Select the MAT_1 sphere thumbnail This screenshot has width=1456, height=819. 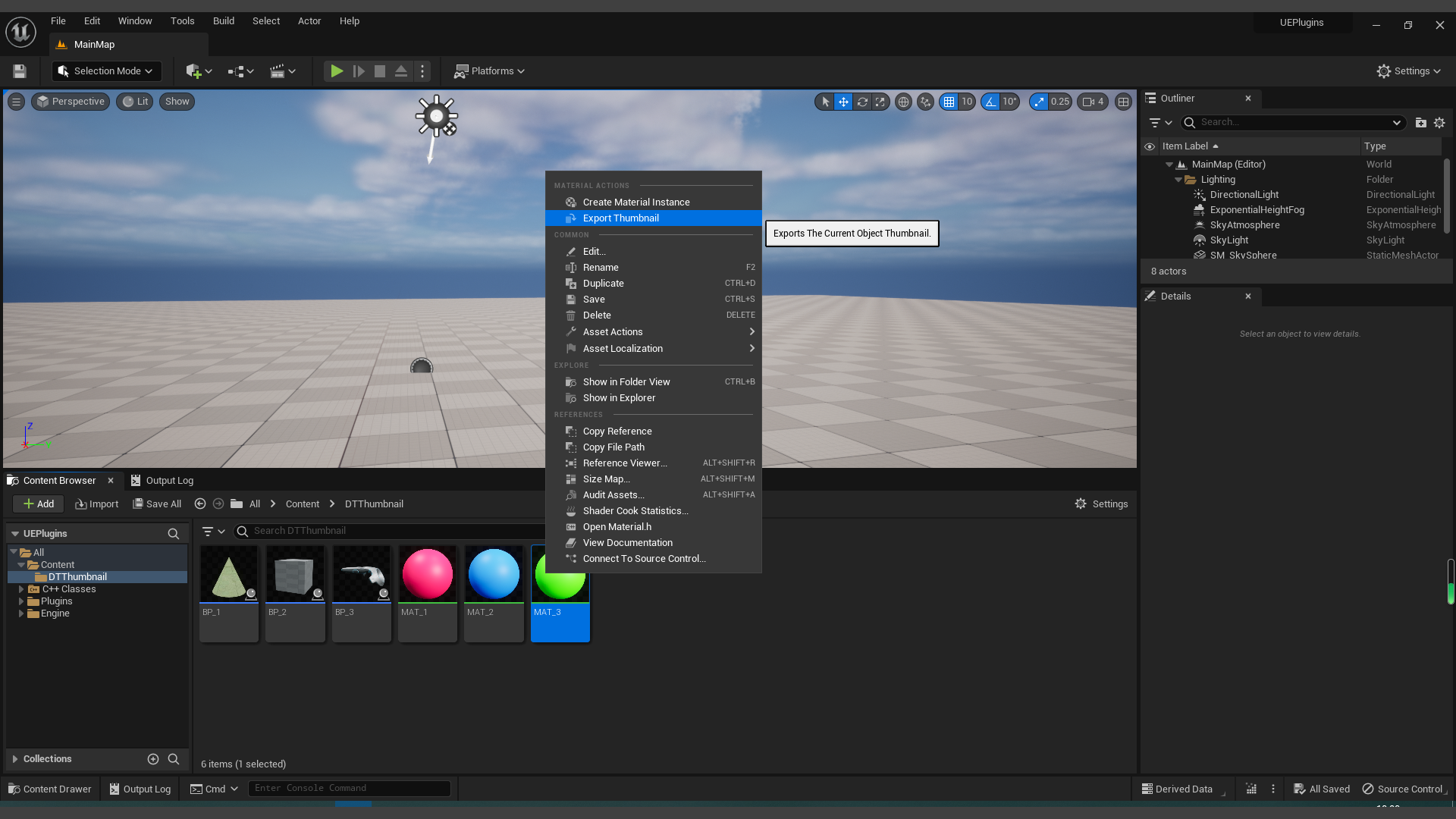pyautogui.click(x=427, y=574)
